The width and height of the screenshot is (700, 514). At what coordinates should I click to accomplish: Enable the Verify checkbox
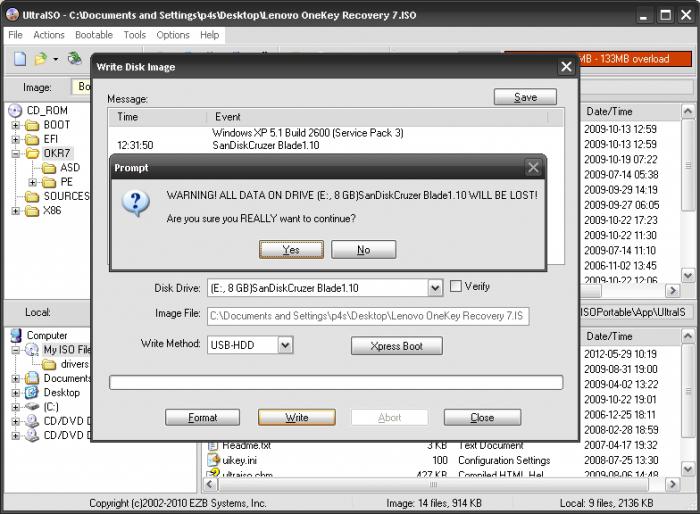click(x=456, y=287)
